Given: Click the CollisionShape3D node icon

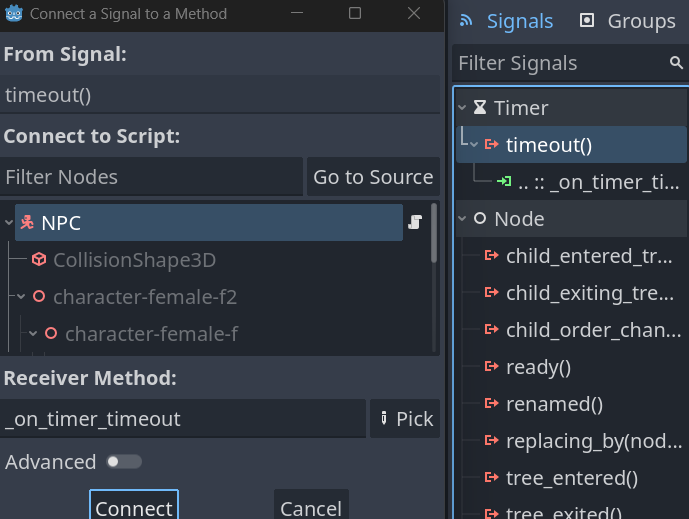Looking at the screenshot, I should point(39,260).
